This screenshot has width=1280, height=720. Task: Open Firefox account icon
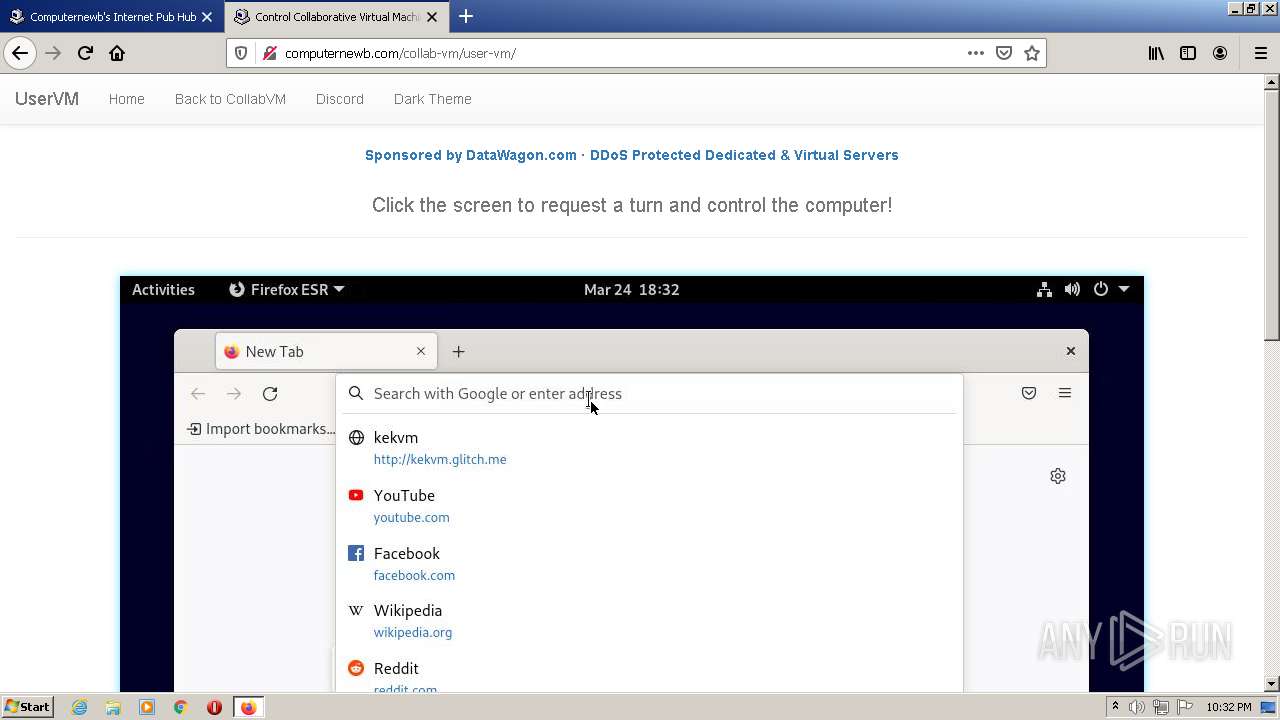coord(1220,53)
